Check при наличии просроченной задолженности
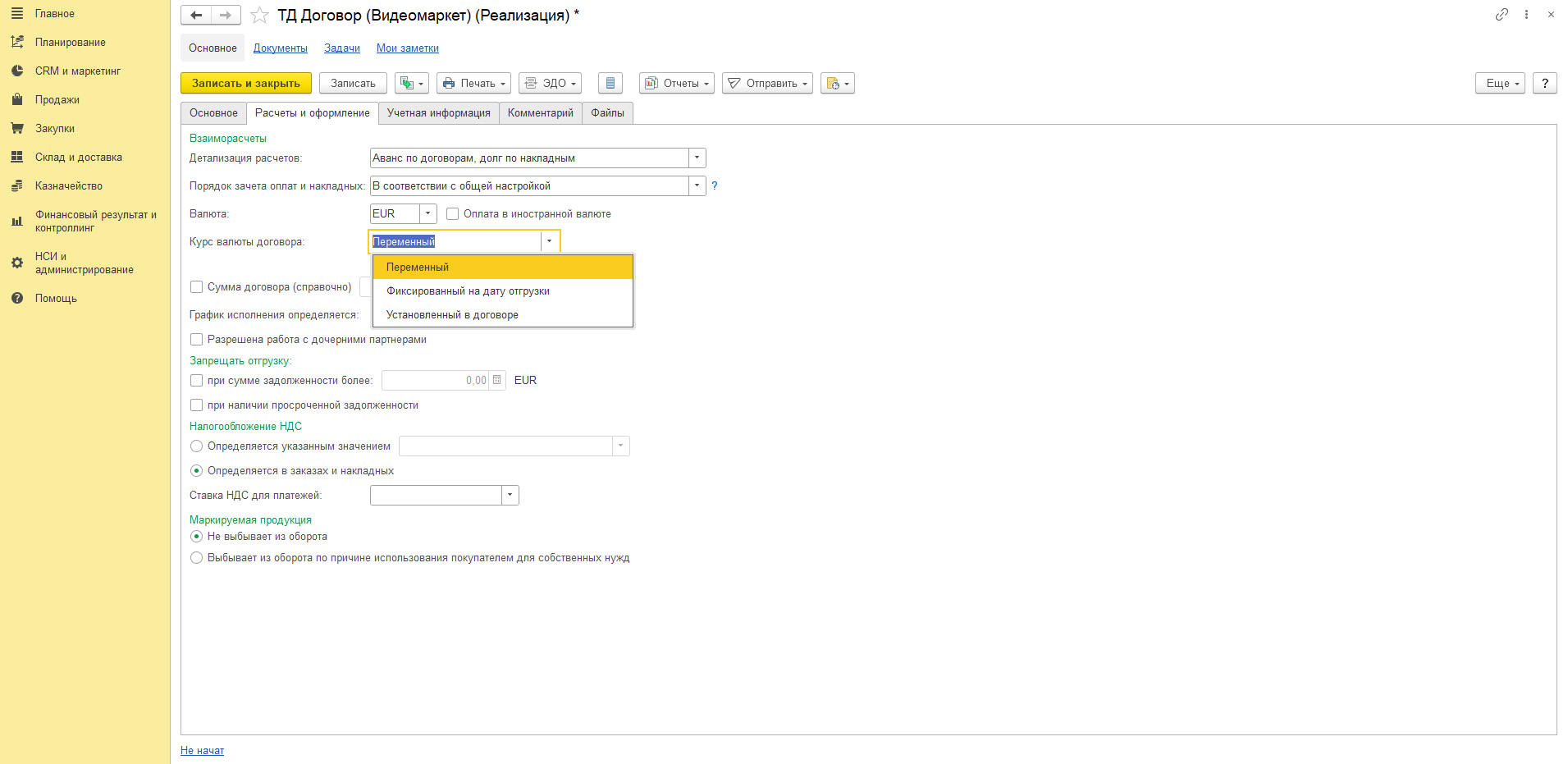 pyautogui.click(x=197, y=405)
